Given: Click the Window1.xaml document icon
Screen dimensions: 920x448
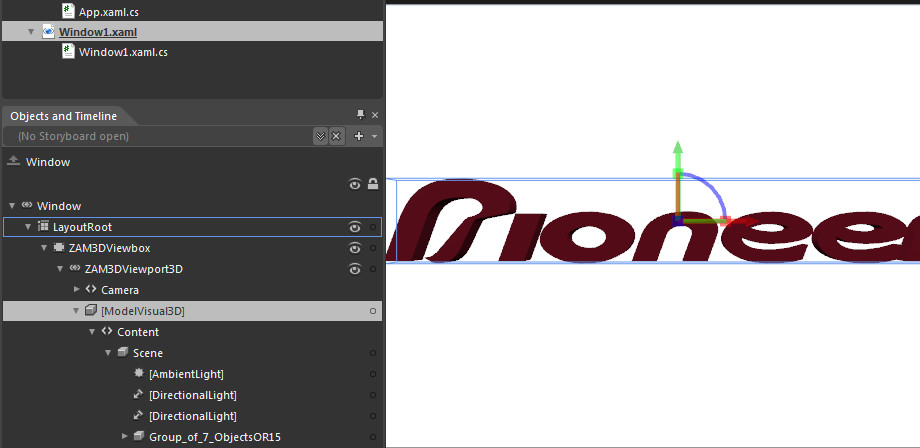Looking at the screenshot, I should point(48,32).
